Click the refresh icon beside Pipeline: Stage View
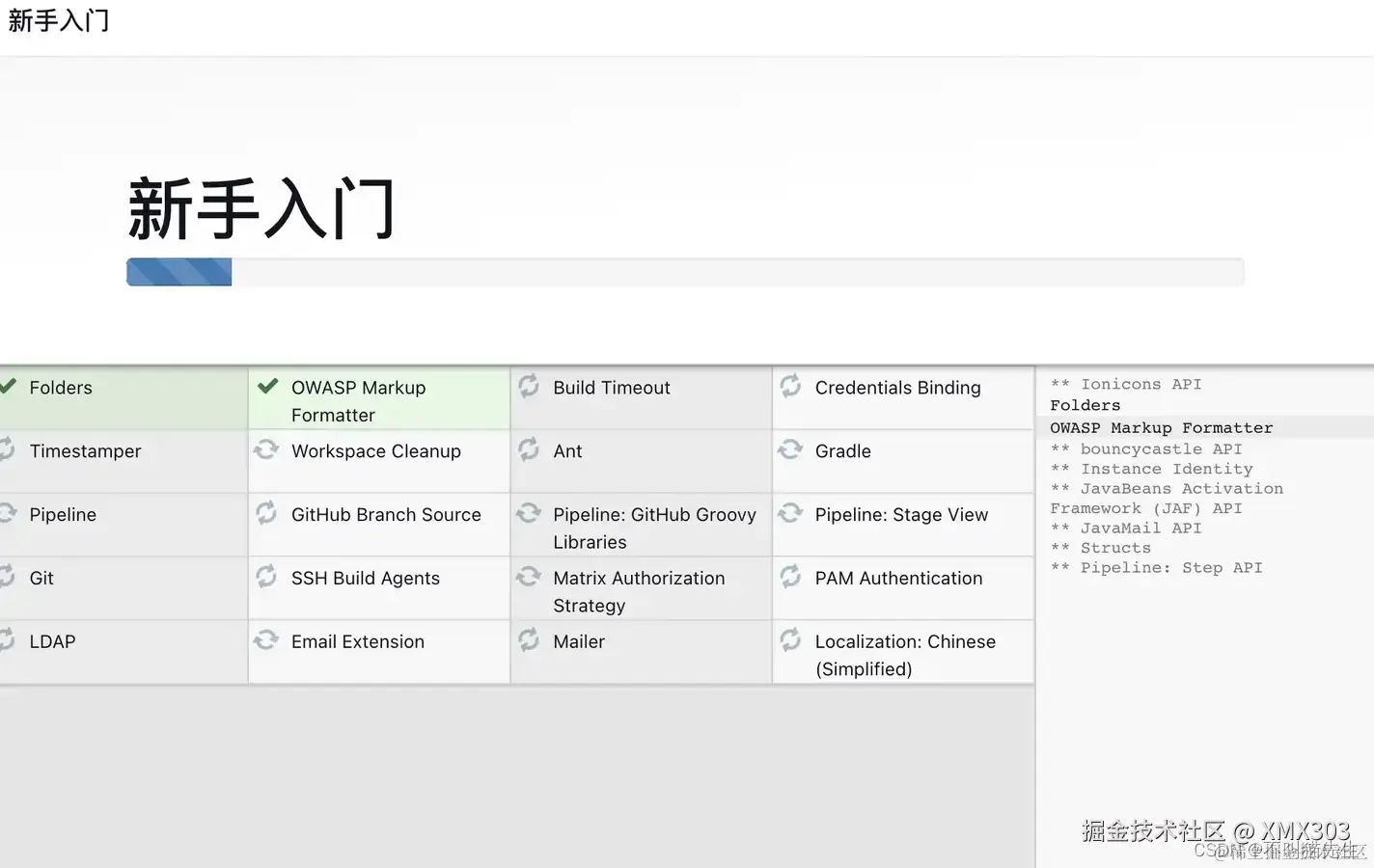 [790, 513]
